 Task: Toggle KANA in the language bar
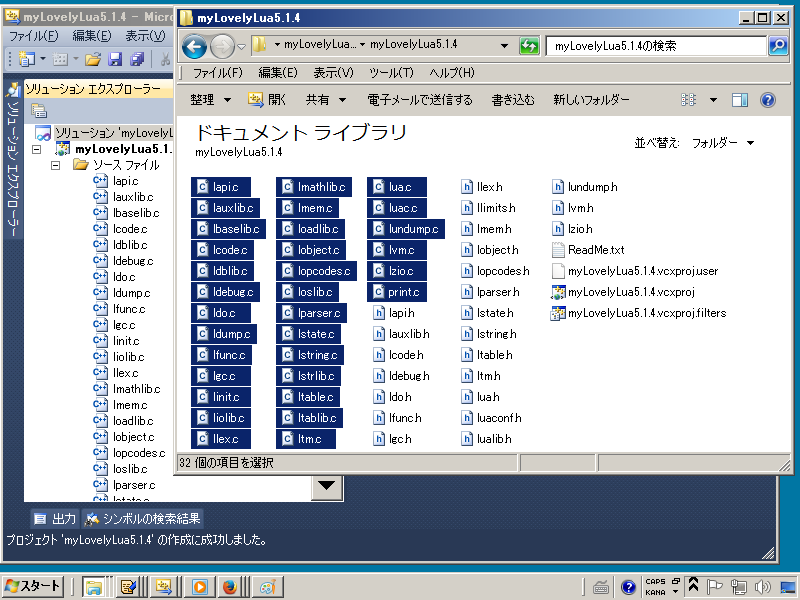click(x=655, y=592)
